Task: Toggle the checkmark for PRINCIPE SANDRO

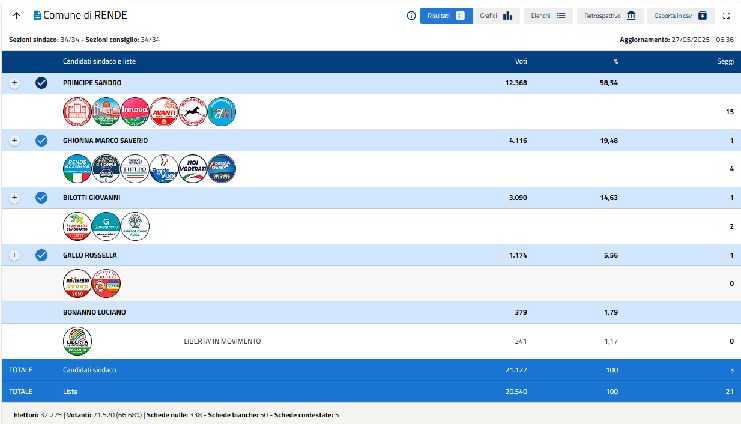Action: coord(41,83)
